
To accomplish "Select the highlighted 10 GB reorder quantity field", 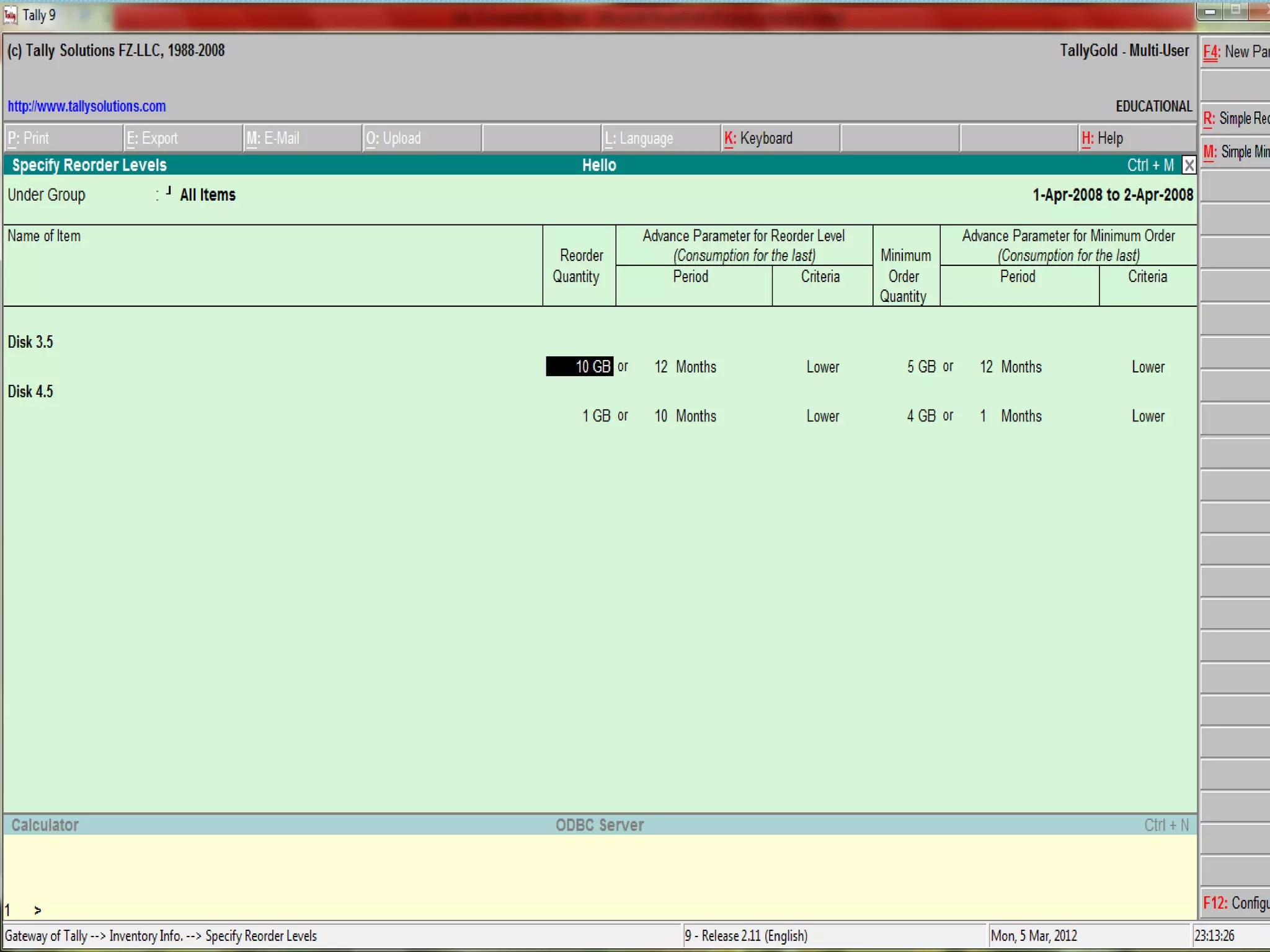I will click(579, 366).
